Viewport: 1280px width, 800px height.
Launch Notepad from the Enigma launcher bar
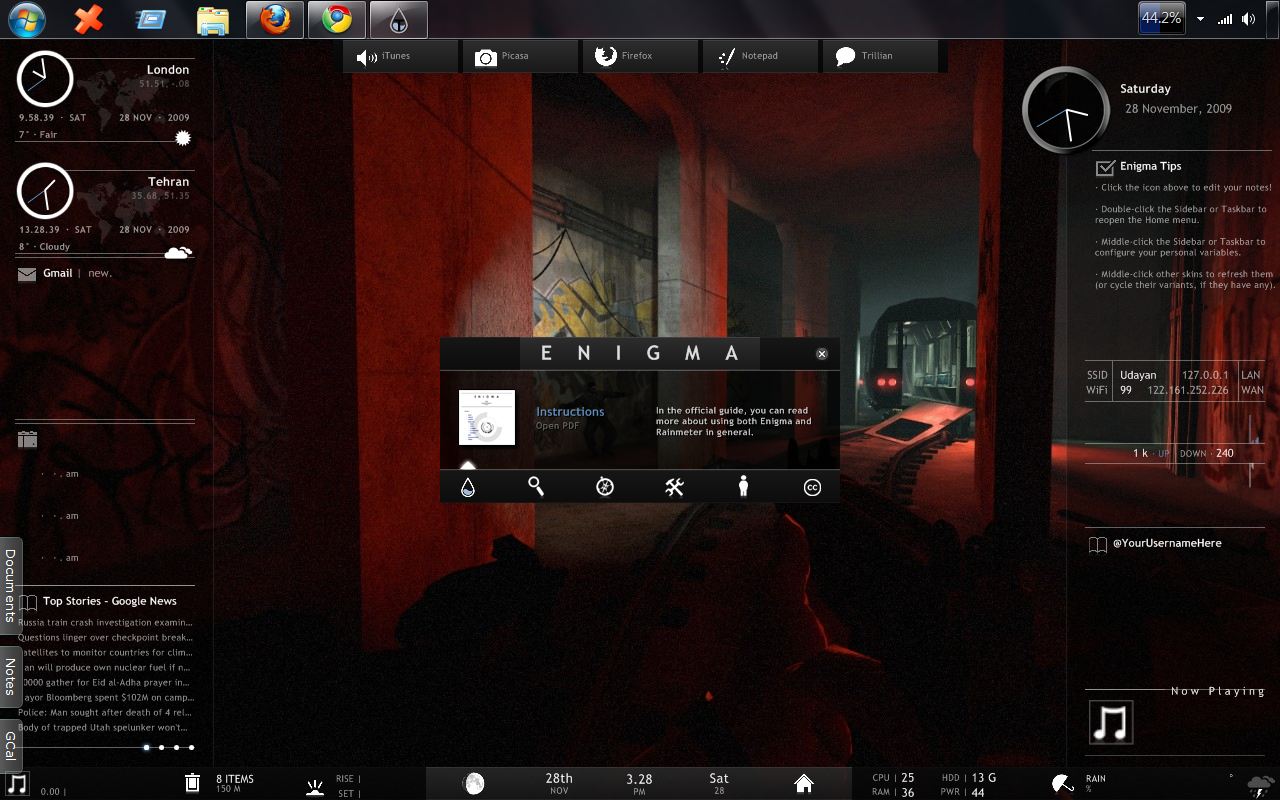pyautogui.click(x=760, y=57)
